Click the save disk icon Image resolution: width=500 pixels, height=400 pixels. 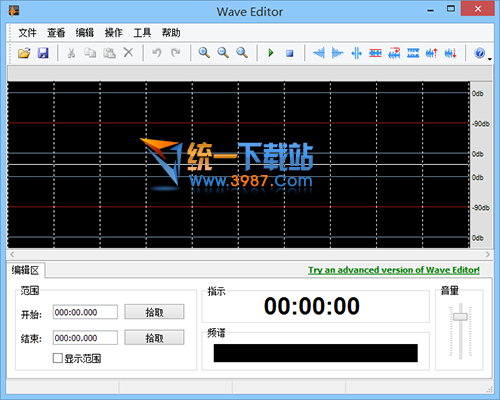click(43, 53)
